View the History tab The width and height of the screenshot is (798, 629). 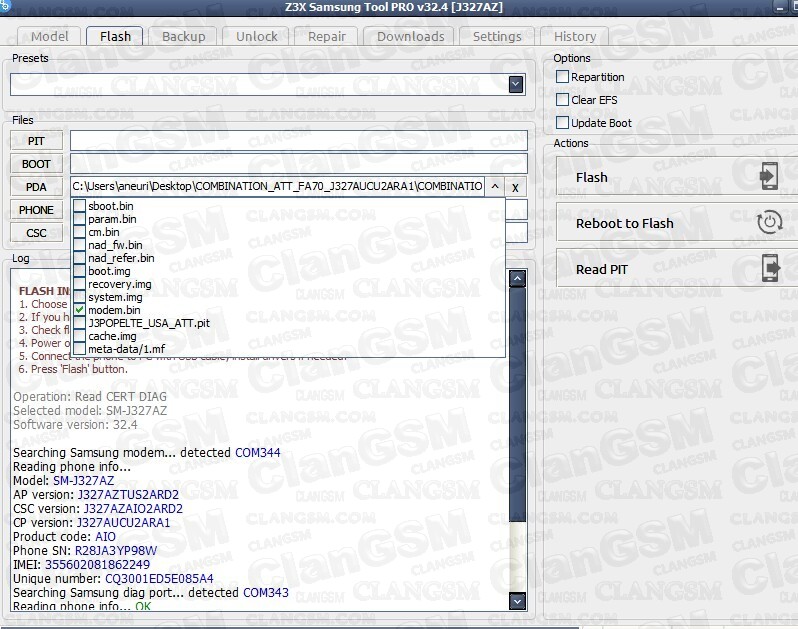575,37
